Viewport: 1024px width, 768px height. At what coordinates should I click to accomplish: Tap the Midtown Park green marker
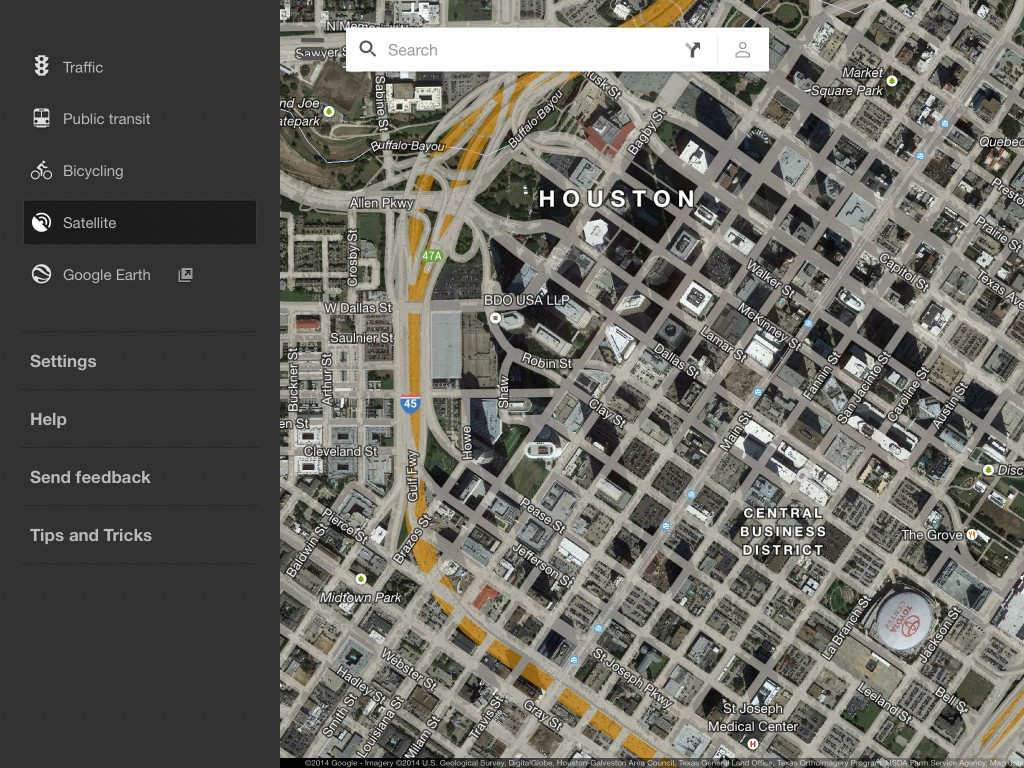361,579
